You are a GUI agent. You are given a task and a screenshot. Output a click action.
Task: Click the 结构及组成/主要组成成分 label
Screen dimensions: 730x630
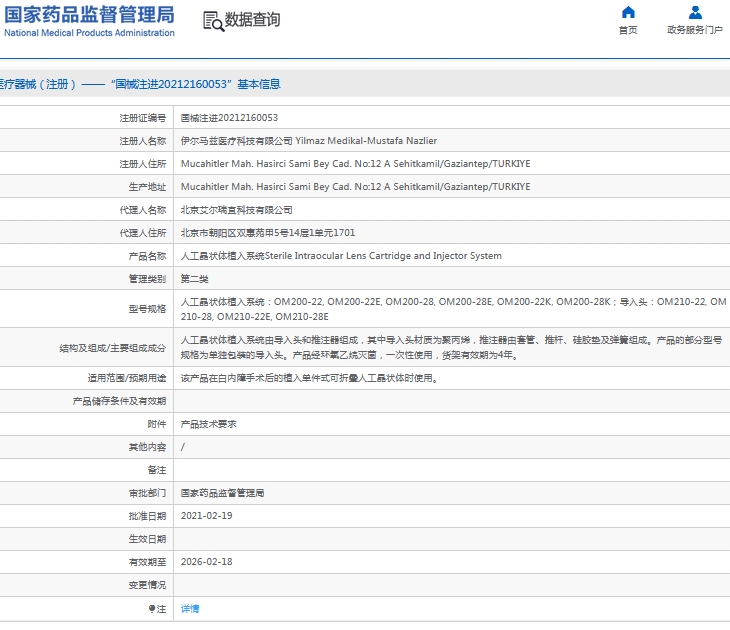(113, 348)
